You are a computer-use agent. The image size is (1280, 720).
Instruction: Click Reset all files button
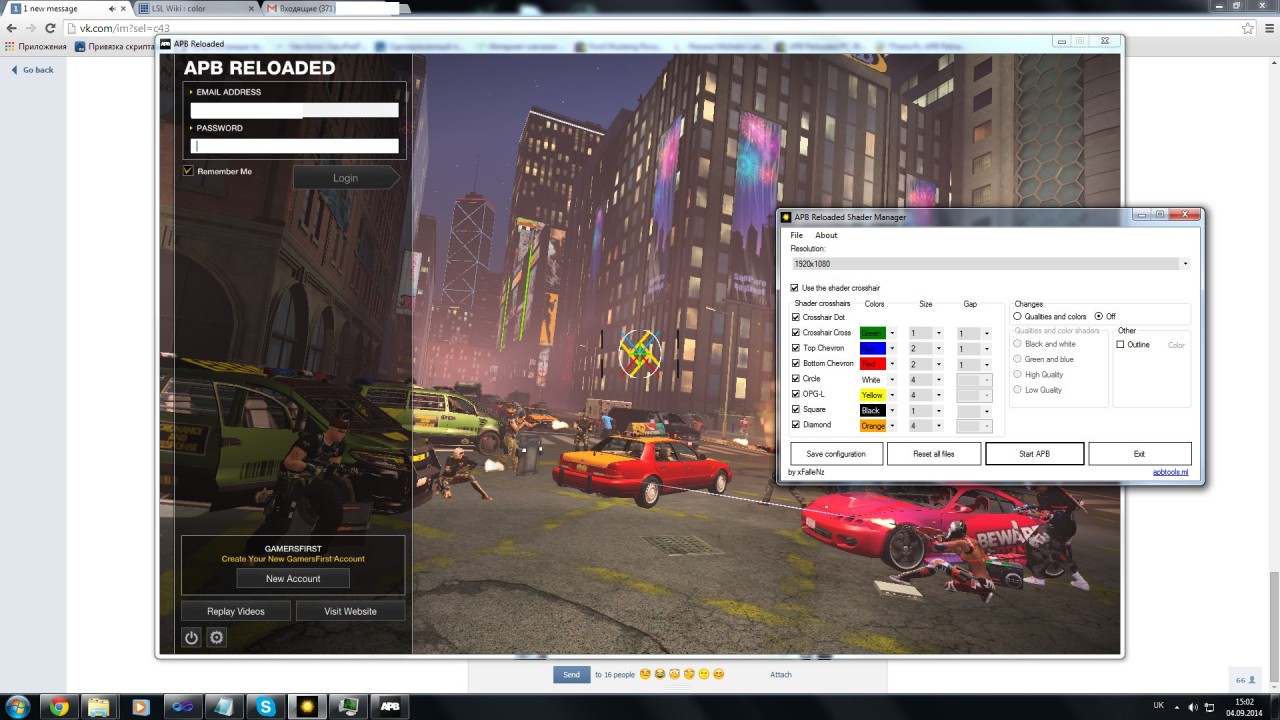pos(934,454)
